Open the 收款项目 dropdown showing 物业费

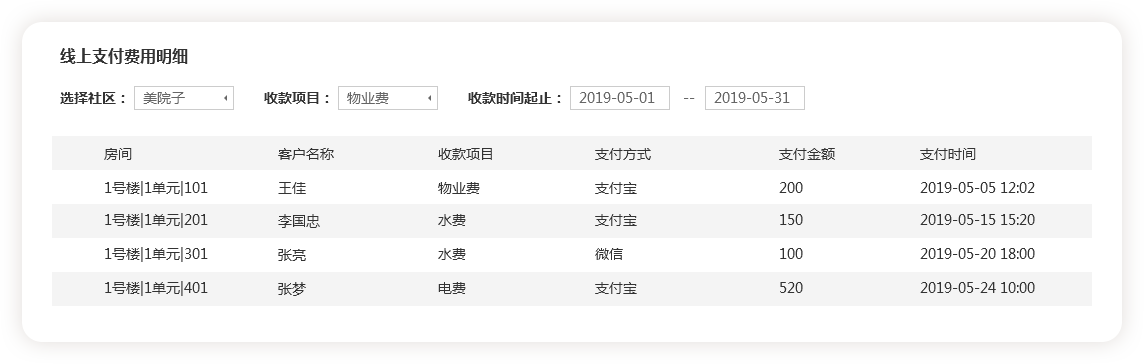coord(387,98)
